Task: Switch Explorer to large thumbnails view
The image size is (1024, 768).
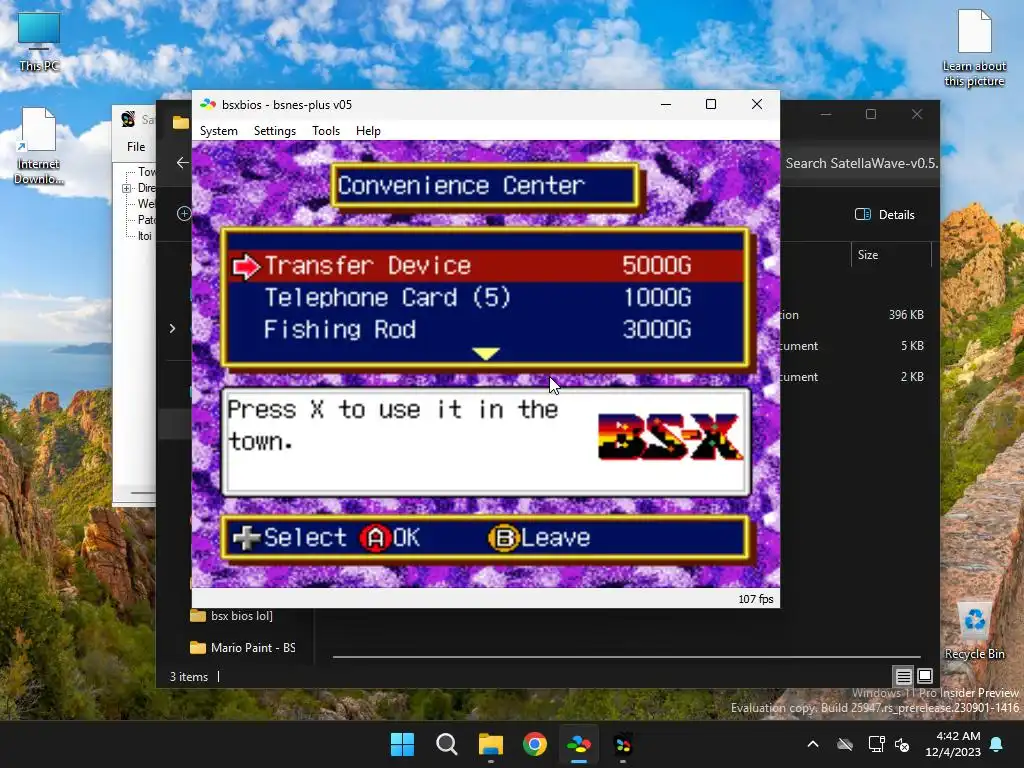Action: 925,676
